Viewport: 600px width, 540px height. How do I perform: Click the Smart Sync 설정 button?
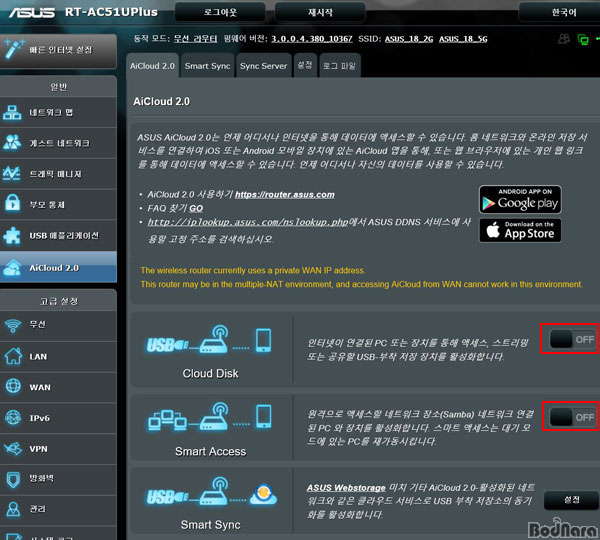tap(571, 500)
